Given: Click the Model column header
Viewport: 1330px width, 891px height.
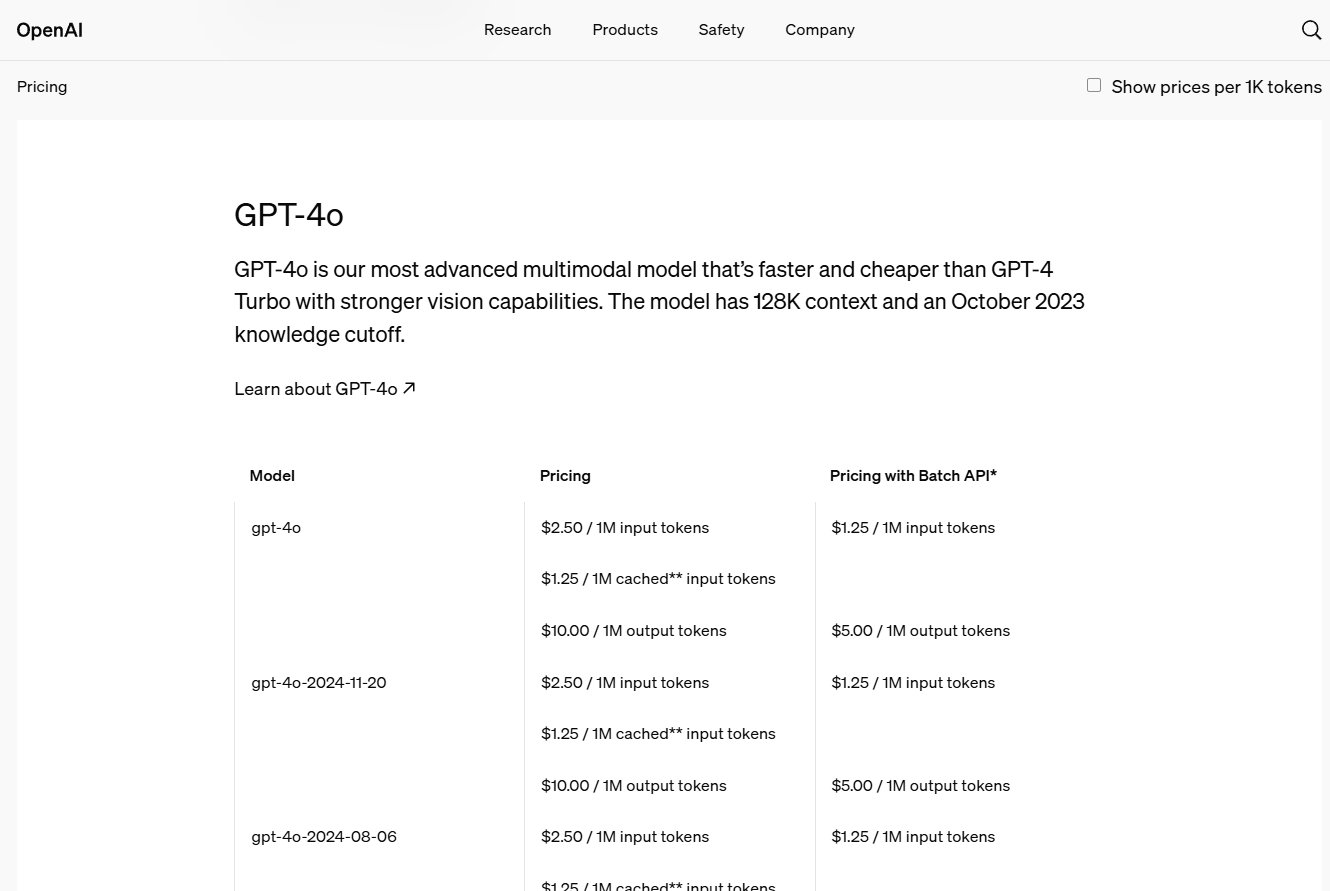Looking at the screenshot, I should [x=272, y=476].
